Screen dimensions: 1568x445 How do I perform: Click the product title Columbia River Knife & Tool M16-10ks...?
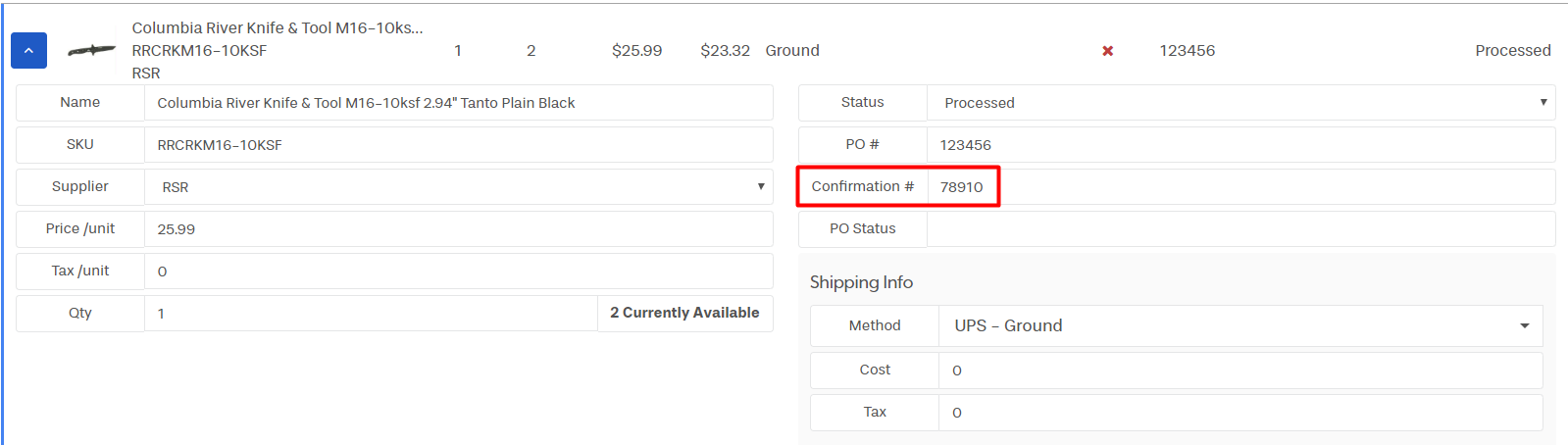click(x=278, y=27)
